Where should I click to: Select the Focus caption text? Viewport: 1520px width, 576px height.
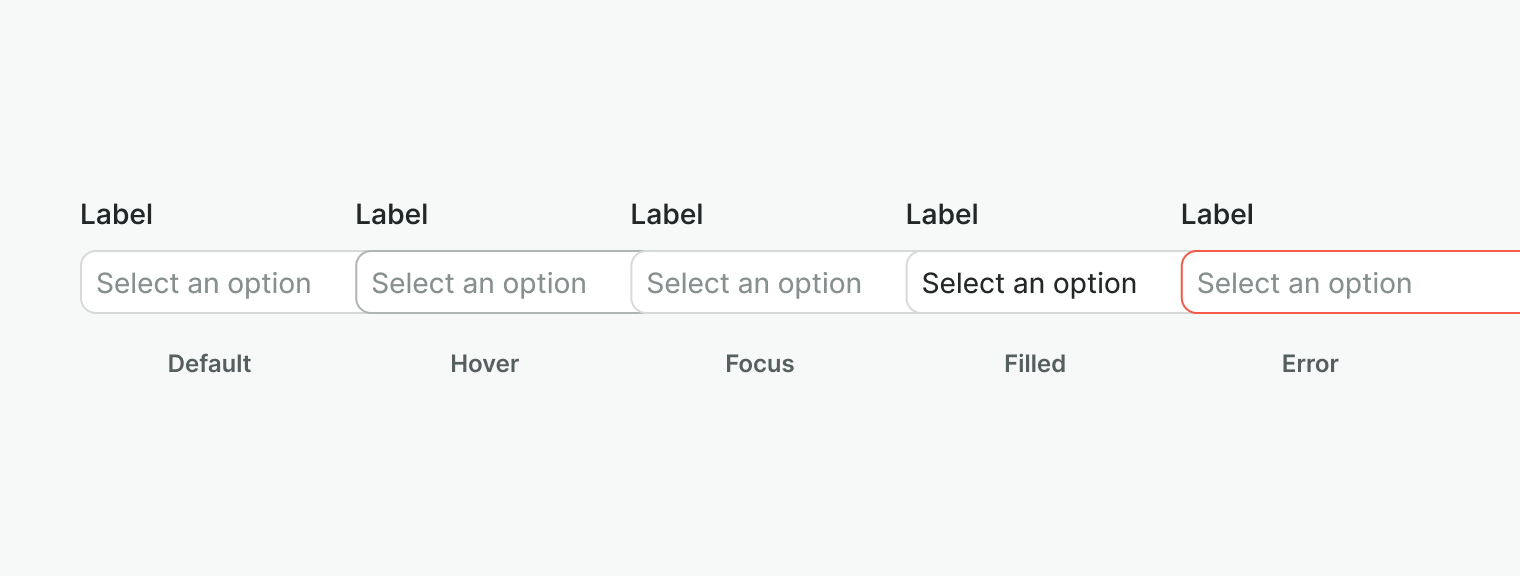click(x=759, y=363)
